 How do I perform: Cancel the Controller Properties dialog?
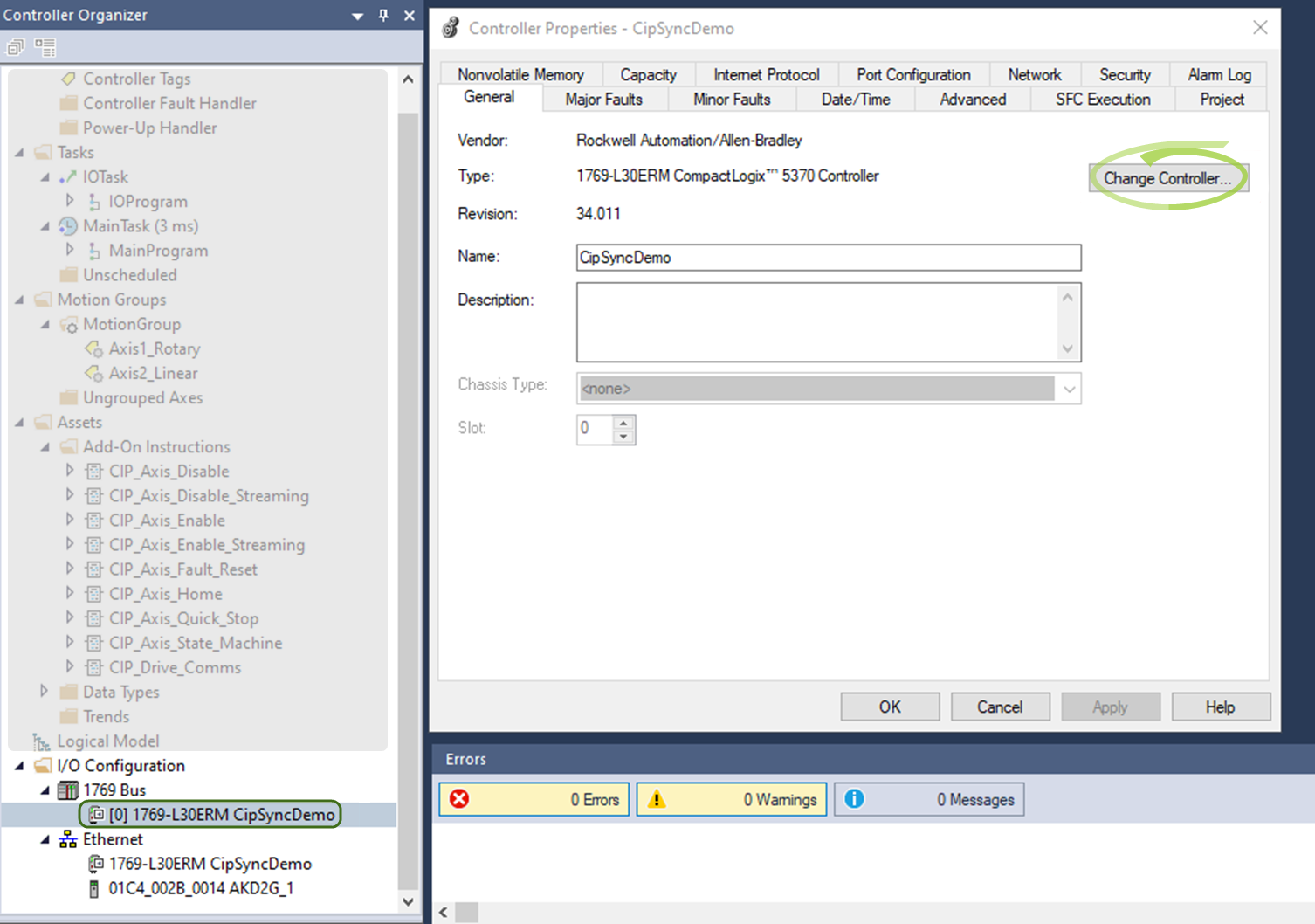pyautogui.click(x=1000, y=707)
